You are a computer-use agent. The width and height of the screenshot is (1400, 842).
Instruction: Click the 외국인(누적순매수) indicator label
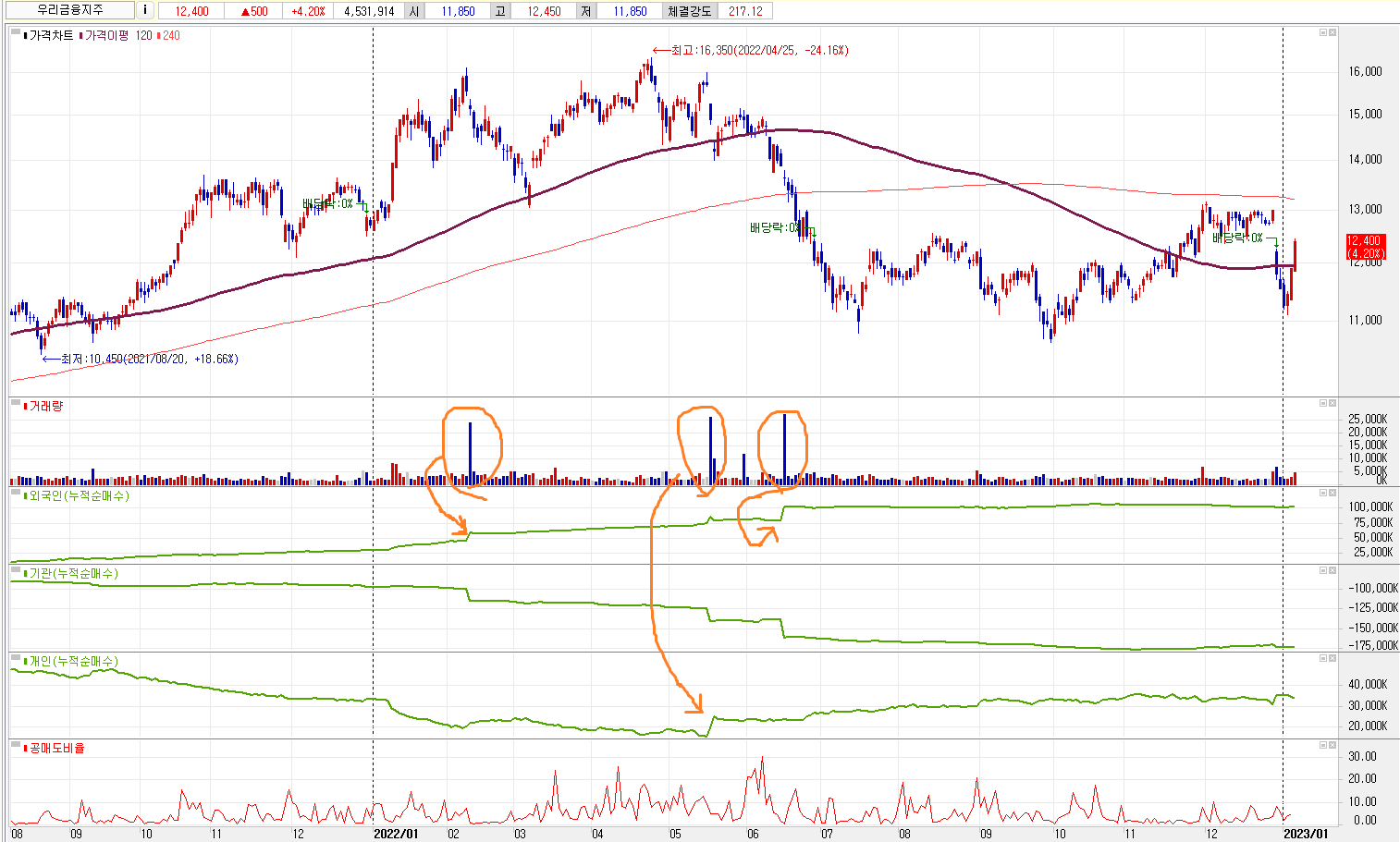tap(78, 496)
